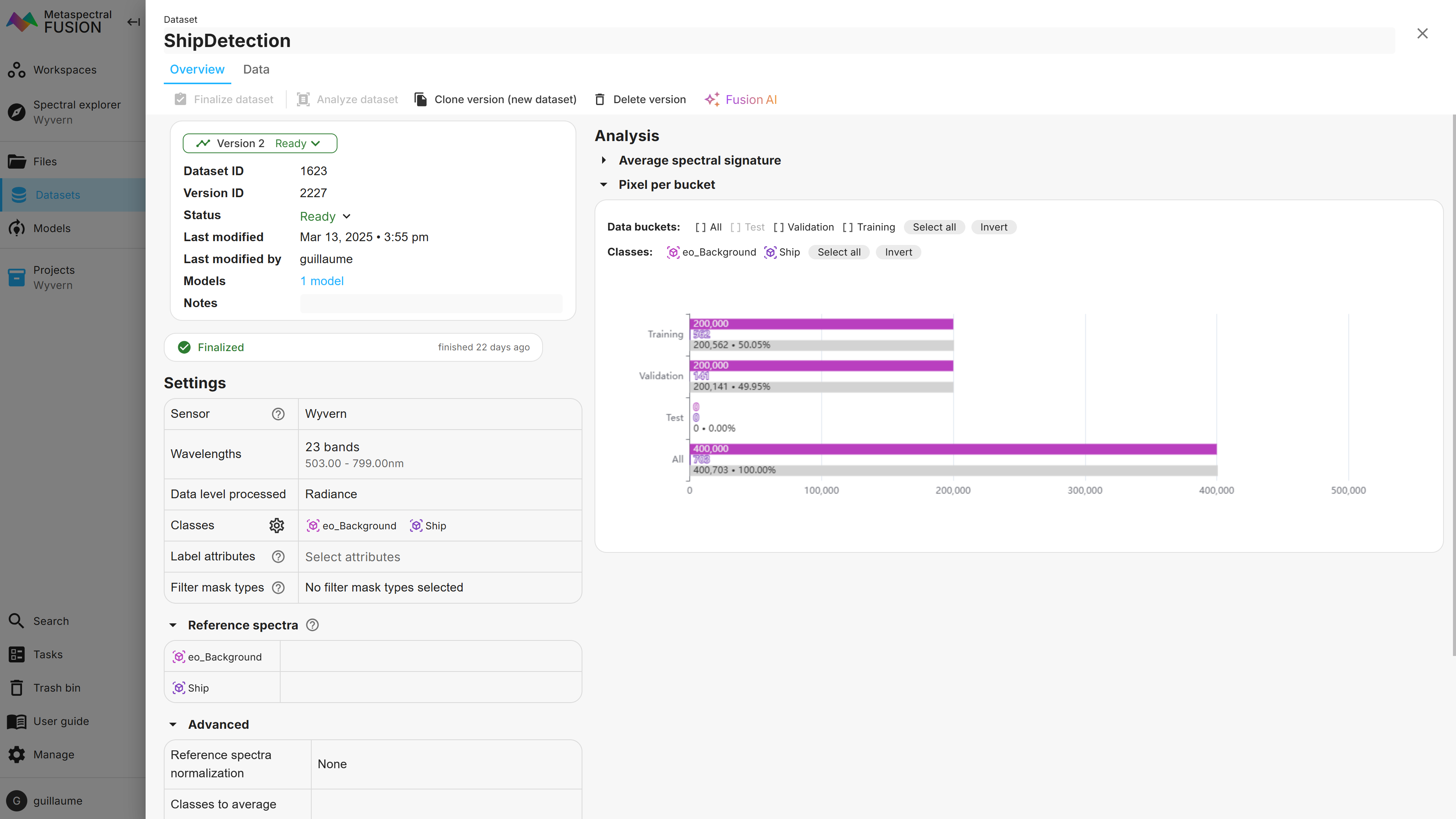This screenshot has width=1456, height=819.
Task: Open Spectral explorer compass icon
Action: click(17, 112)
